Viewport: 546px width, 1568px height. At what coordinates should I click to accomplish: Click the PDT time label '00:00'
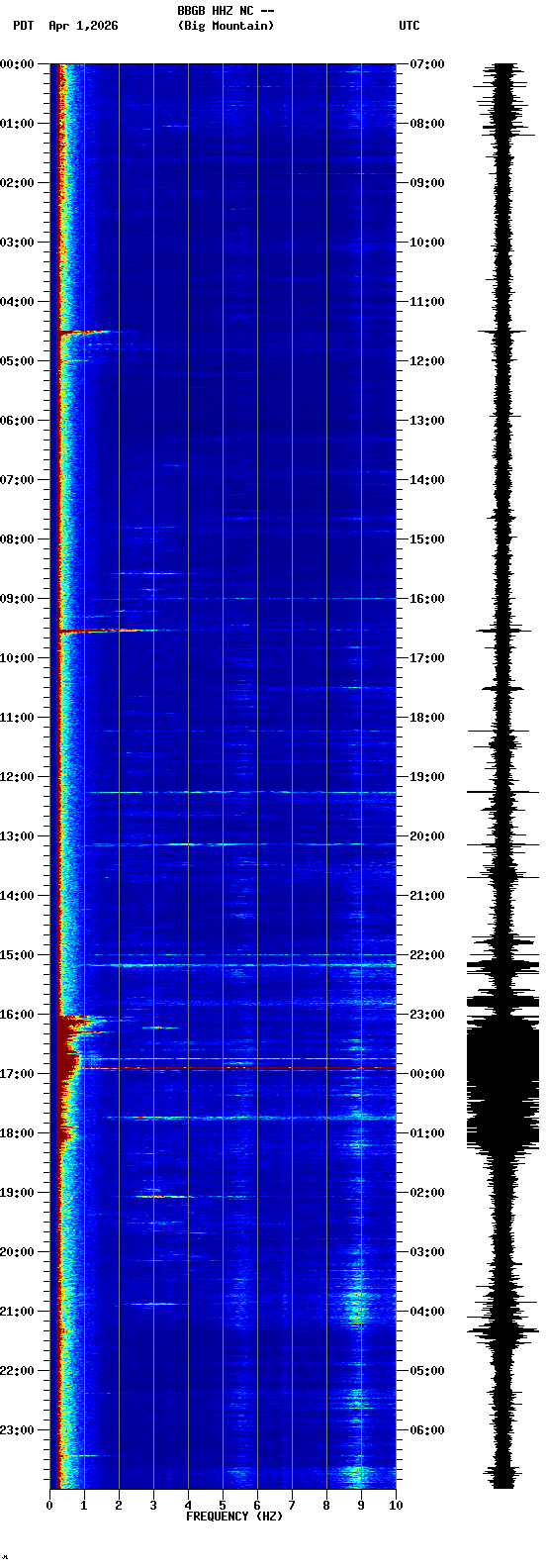click(17, 64)
